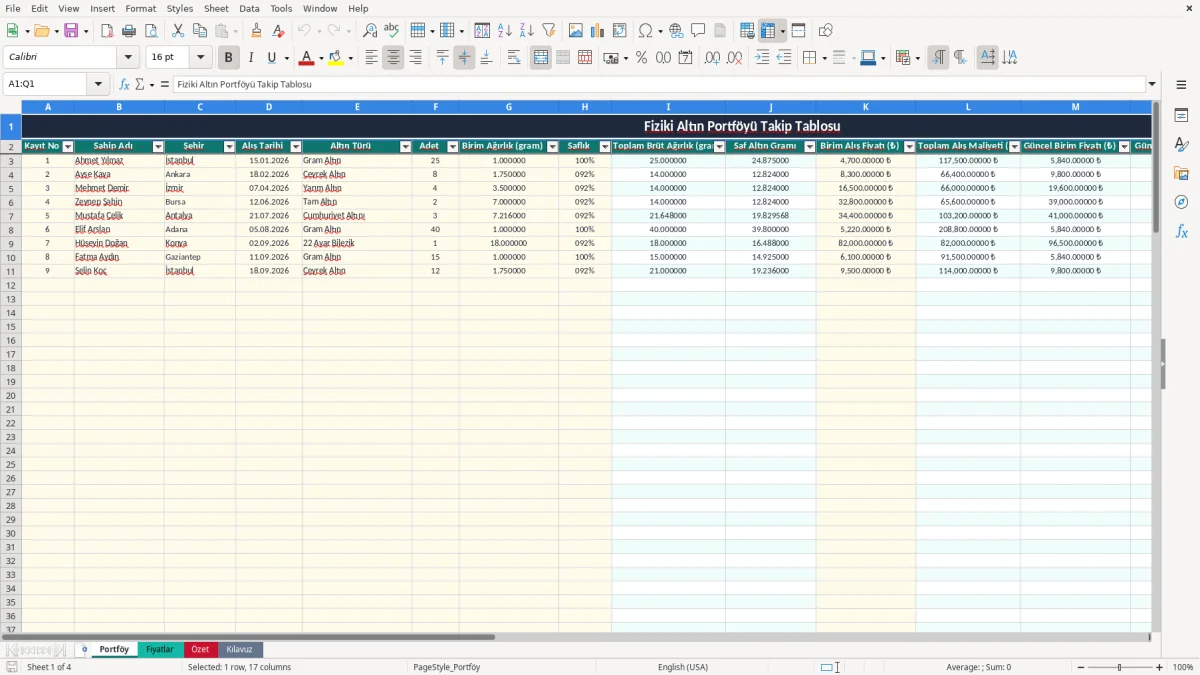Toggle Wrap Text
1200x675 pixels.
(x=514, y=58)
